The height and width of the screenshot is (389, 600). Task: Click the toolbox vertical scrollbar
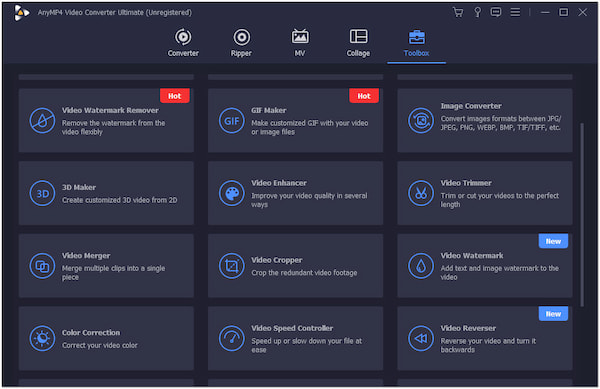[582, 215]
